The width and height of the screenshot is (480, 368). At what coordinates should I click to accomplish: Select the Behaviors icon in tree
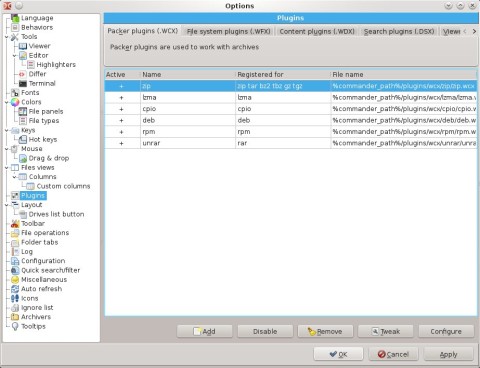tap(15, 27)
